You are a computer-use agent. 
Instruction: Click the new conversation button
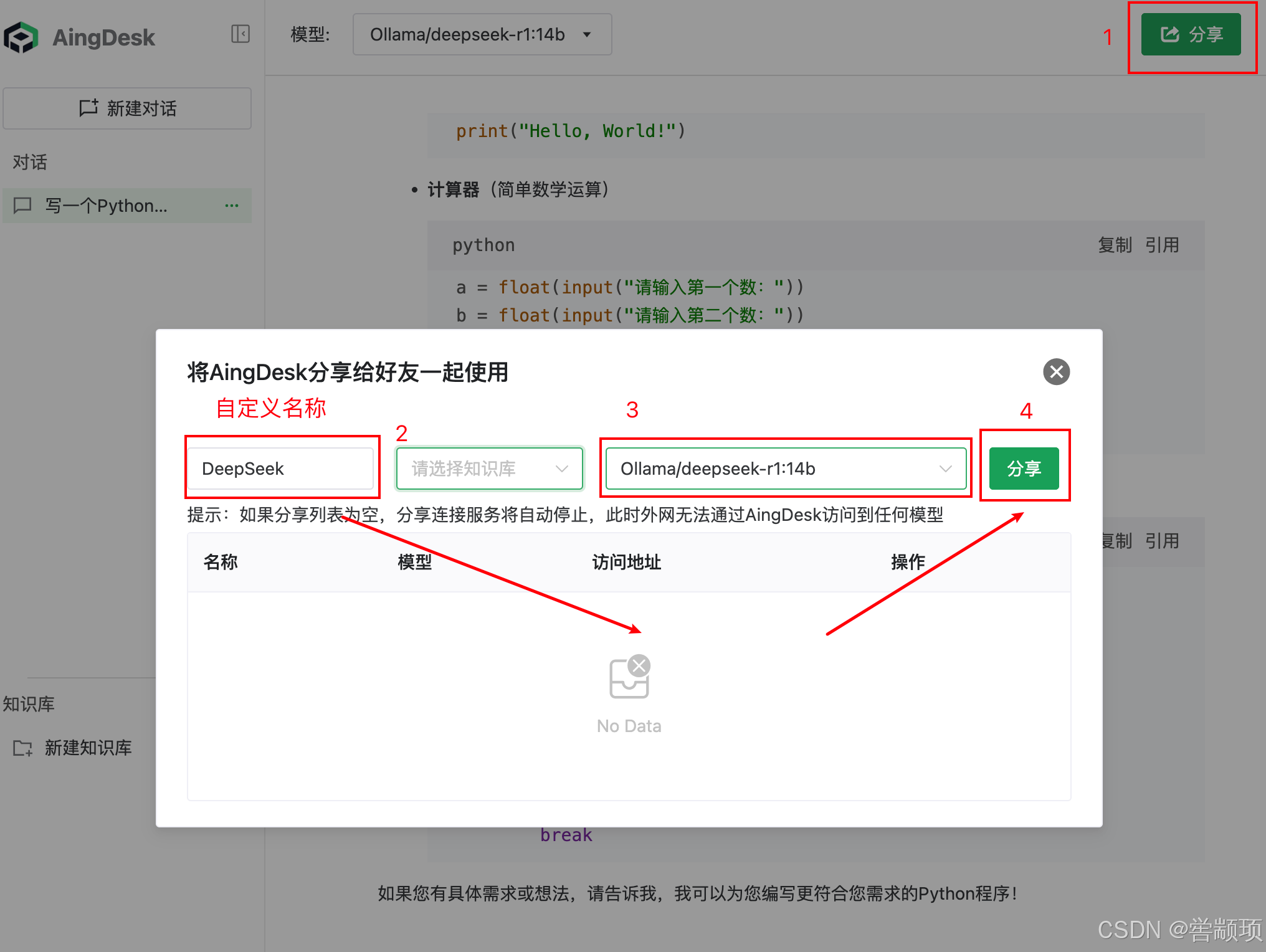127,108
